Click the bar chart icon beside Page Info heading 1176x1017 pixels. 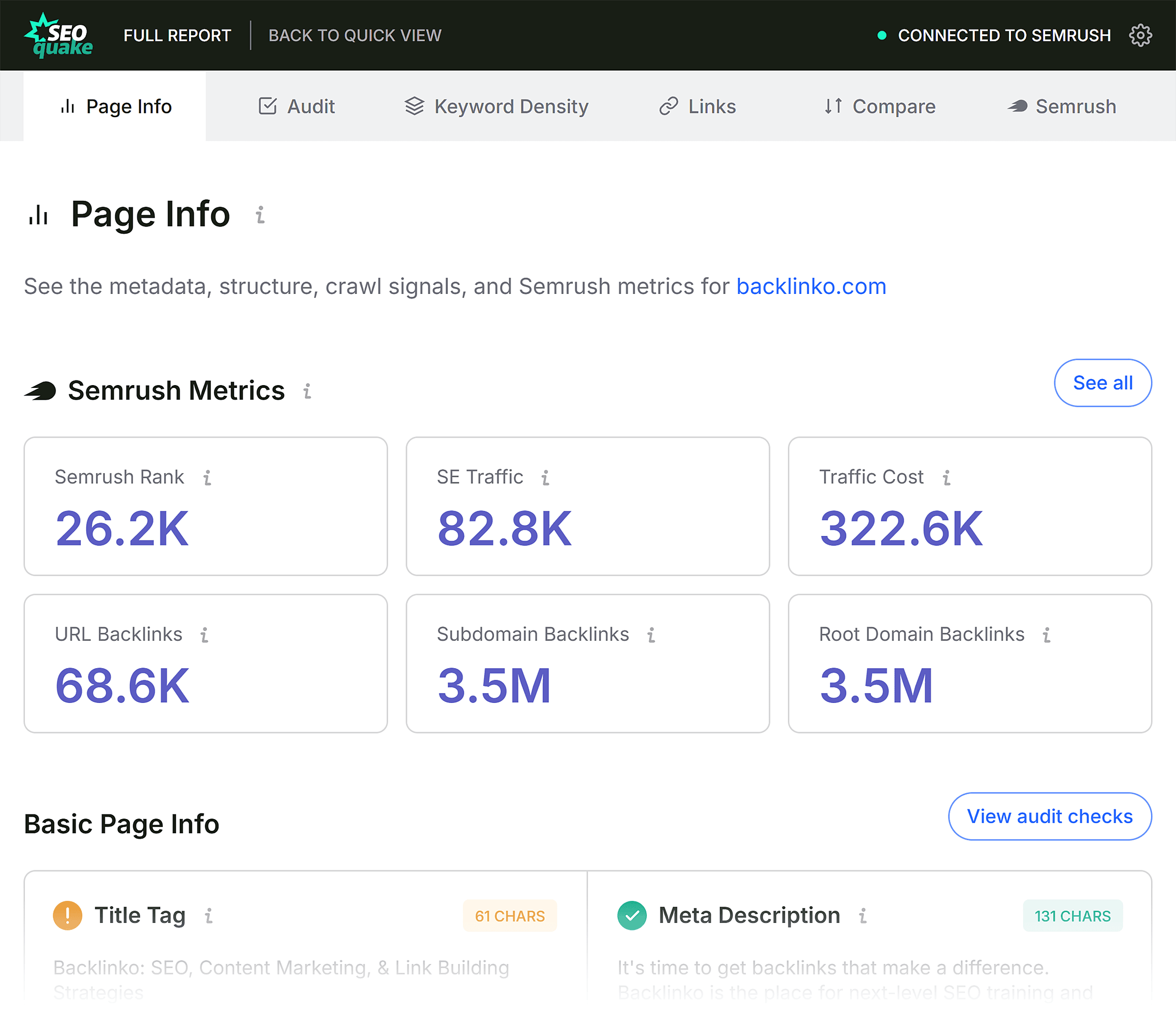pos(38,214)
